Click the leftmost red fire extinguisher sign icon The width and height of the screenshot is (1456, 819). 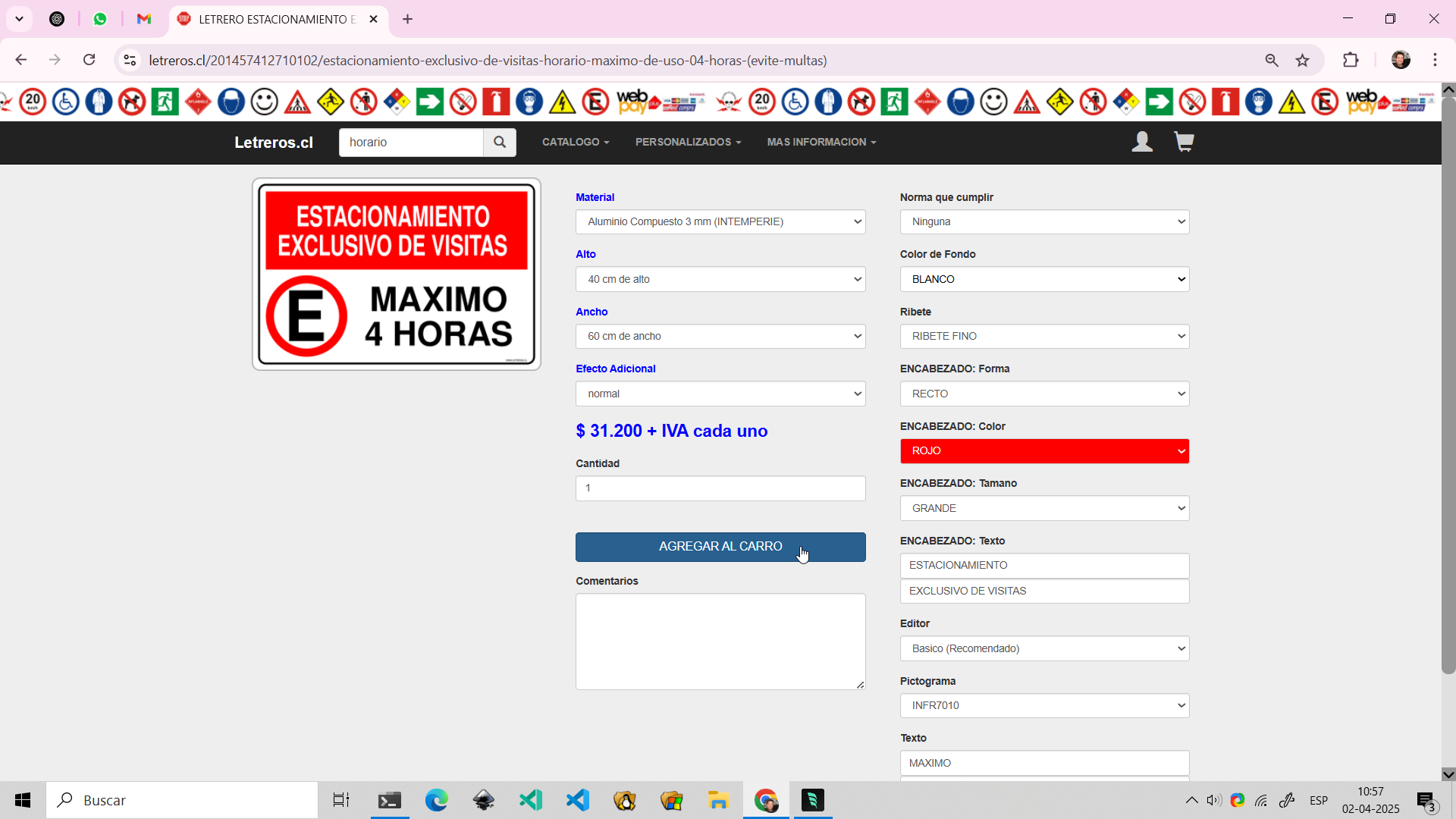coord(496,102)
